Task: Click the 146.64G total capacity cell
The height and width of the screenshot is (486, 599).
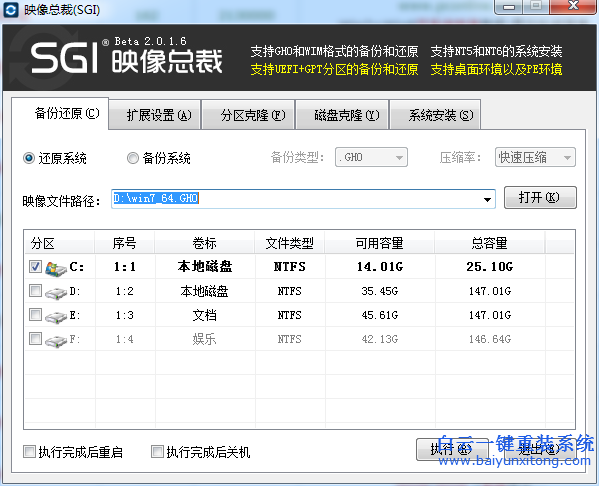Action: (x=490, y=339)
